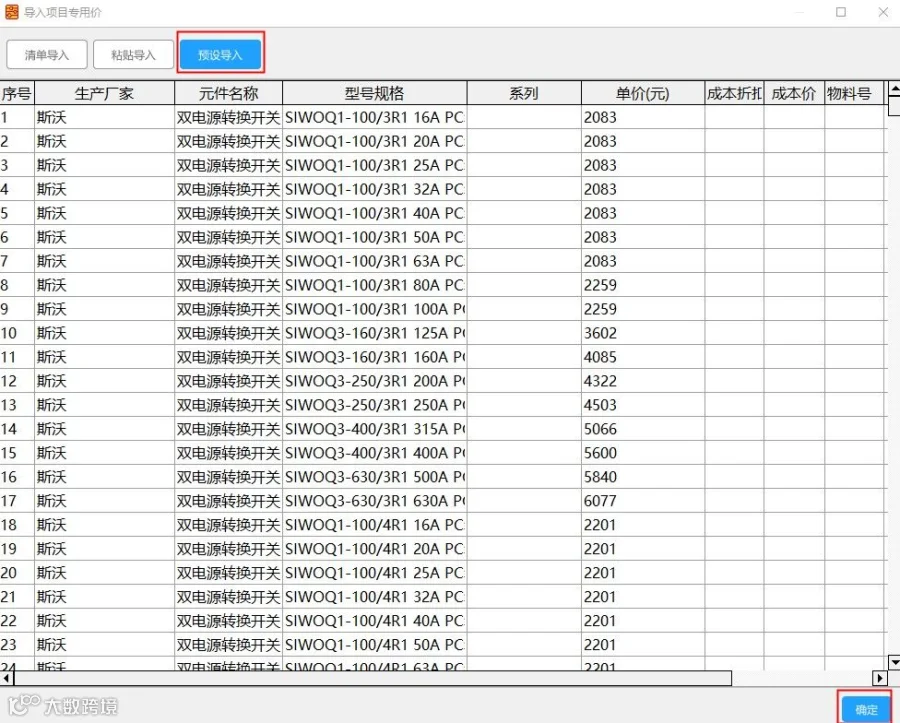The height and width of the screenshot is (723, 900).
Task: Click 成本价 cell in row 8
Action: [x=794, y=285]
